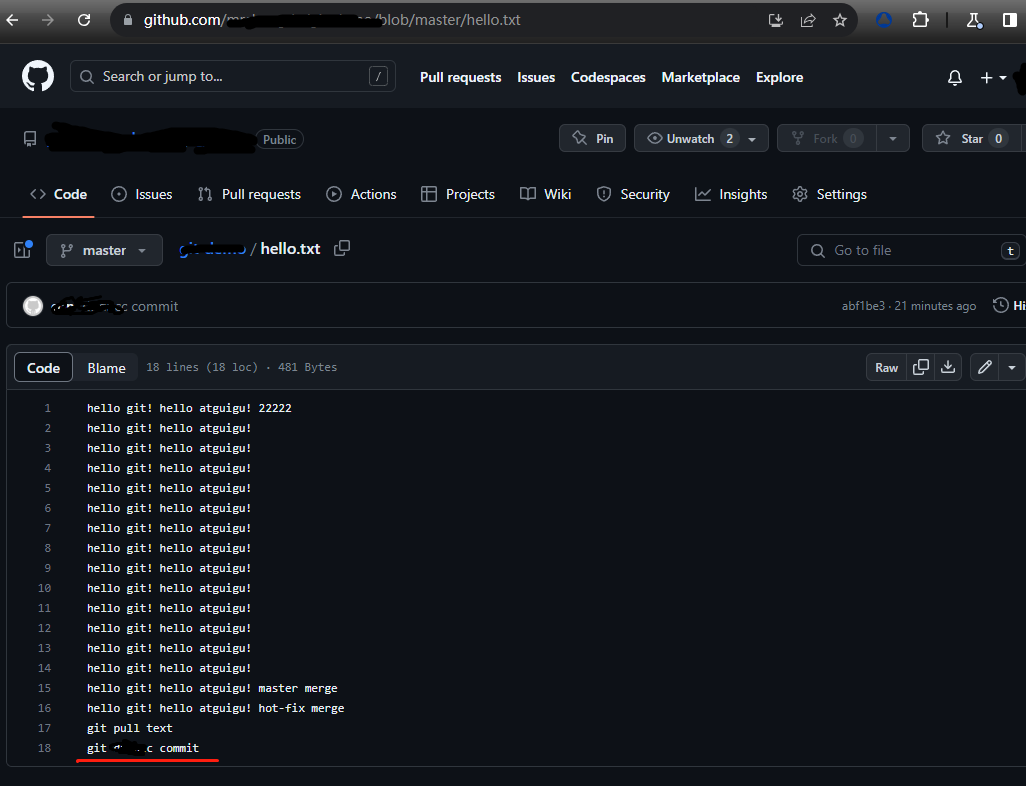Click the browser address bar URL
This screenshot has width=1026, height=786.
[332, 20]
